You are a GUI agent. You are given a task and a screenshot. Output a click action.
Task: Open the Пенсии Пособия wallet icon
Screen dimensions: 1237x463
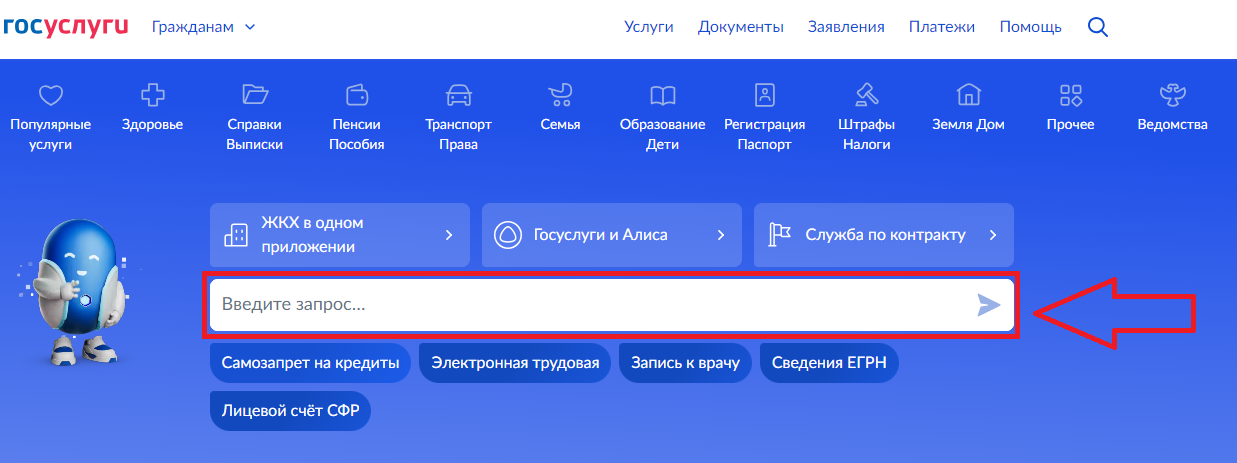click(357, 95)
